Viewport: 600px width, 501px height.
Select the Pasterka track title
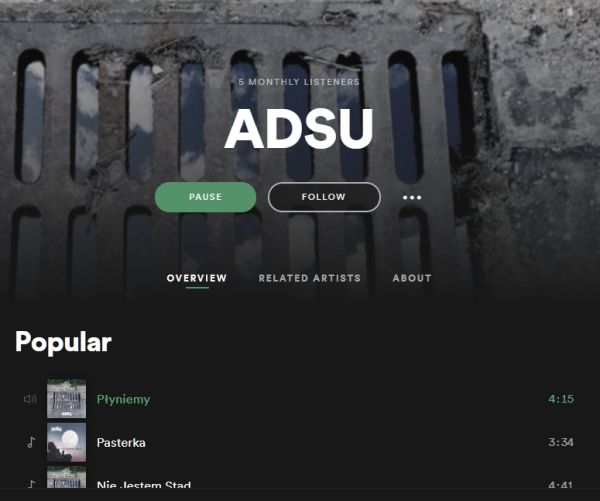(121, 443)
